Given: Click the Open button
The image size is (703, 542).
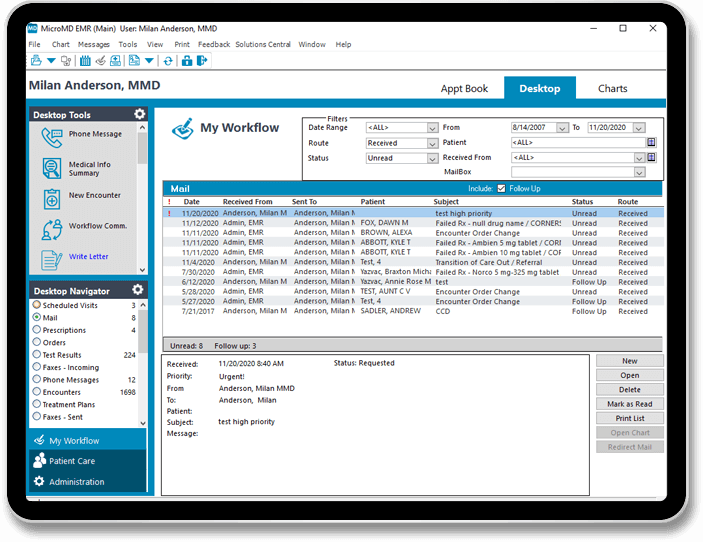Looking at the screenshot, I should 629,375.
